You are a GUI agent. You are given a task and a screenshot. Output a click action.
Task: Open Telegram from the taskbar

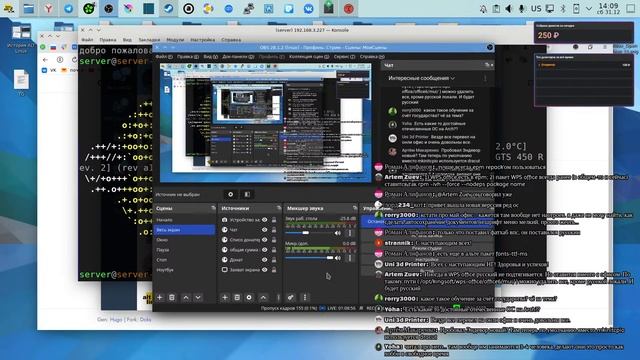tap(69, 9)
